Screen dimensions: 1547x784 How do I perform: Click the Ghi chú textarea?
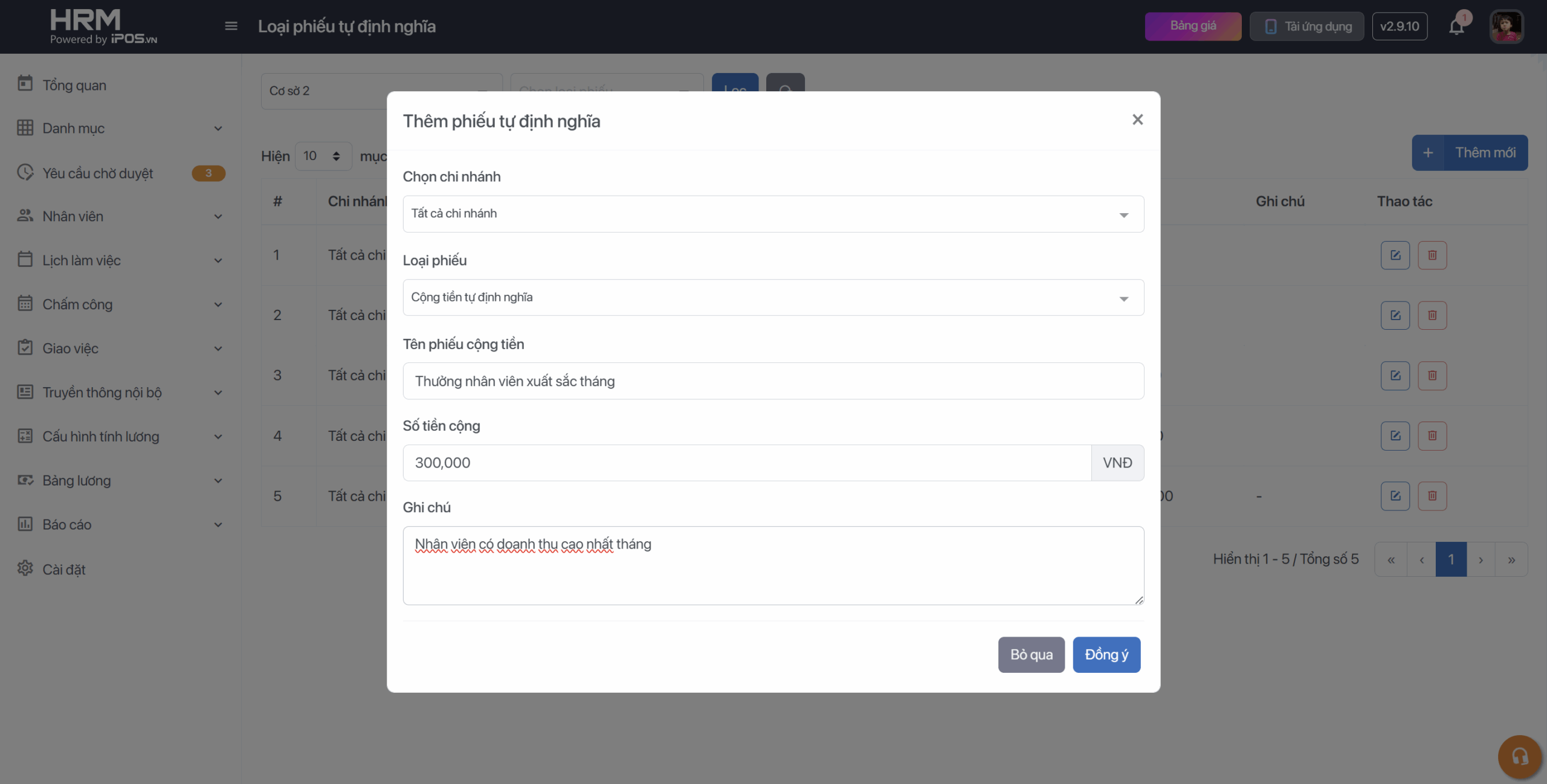coord(773,565)
